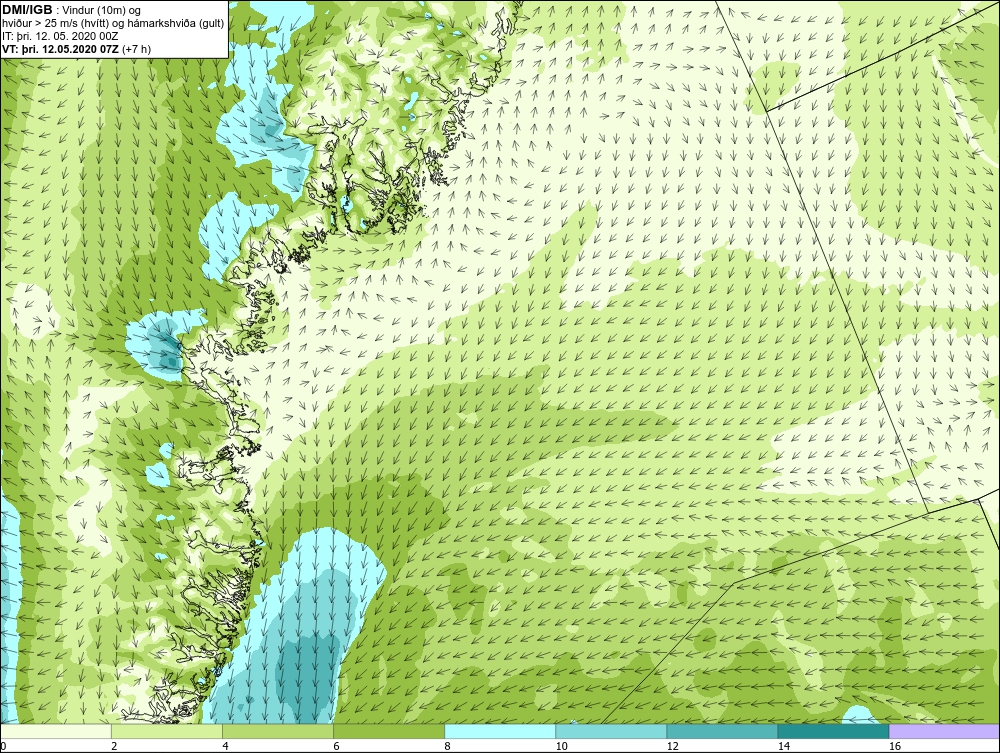
Task: Click the 0–2 m/s pale legend swatch
Action: [55, 731]
